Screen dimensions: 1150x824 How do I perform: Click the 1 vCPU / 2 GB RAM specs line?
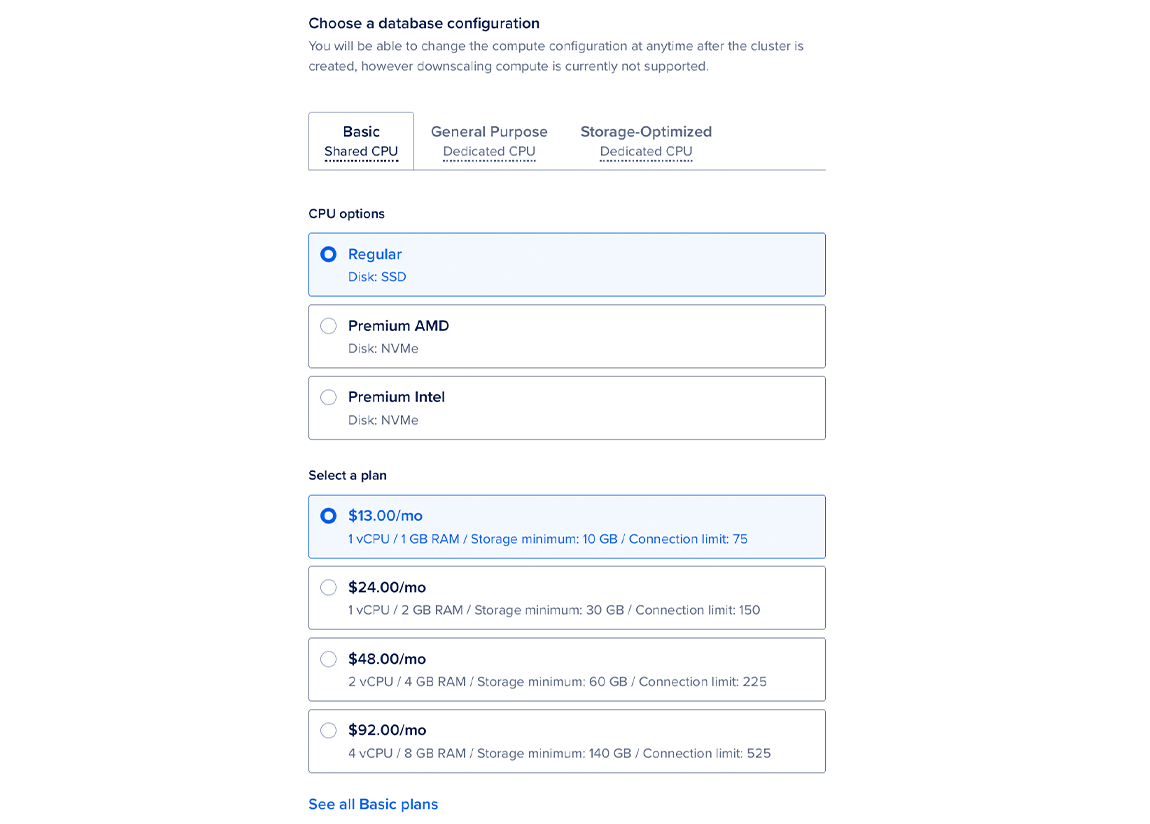click(554, 610)
